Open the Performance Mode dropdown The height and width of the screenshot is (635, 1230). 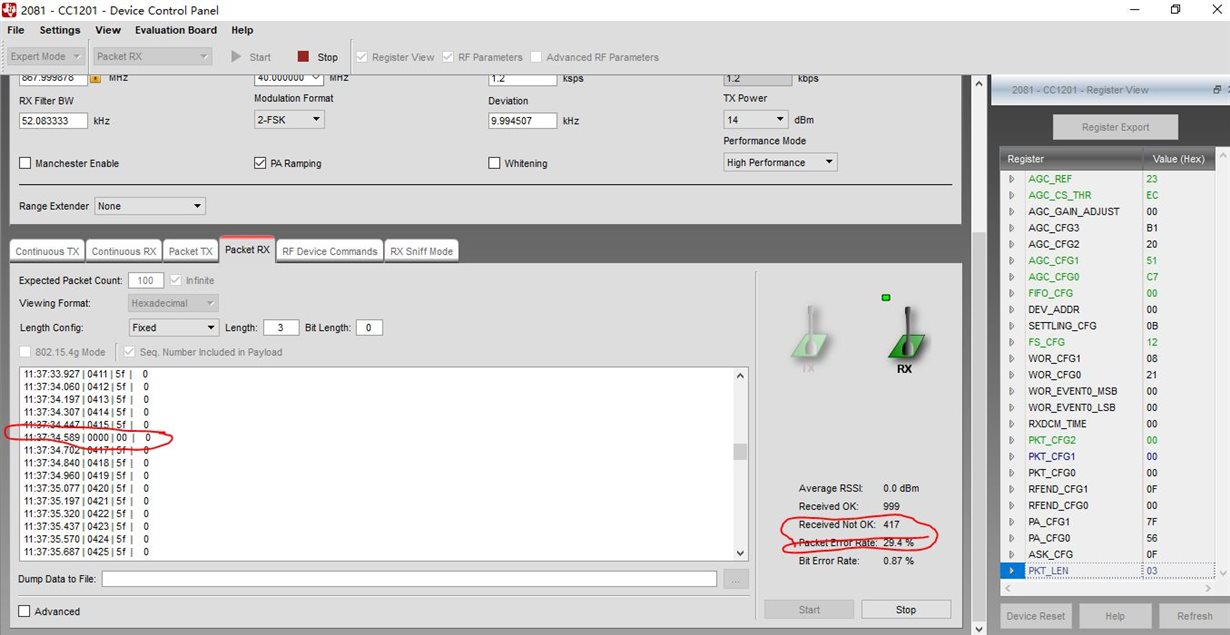click(x=780, y=162)
